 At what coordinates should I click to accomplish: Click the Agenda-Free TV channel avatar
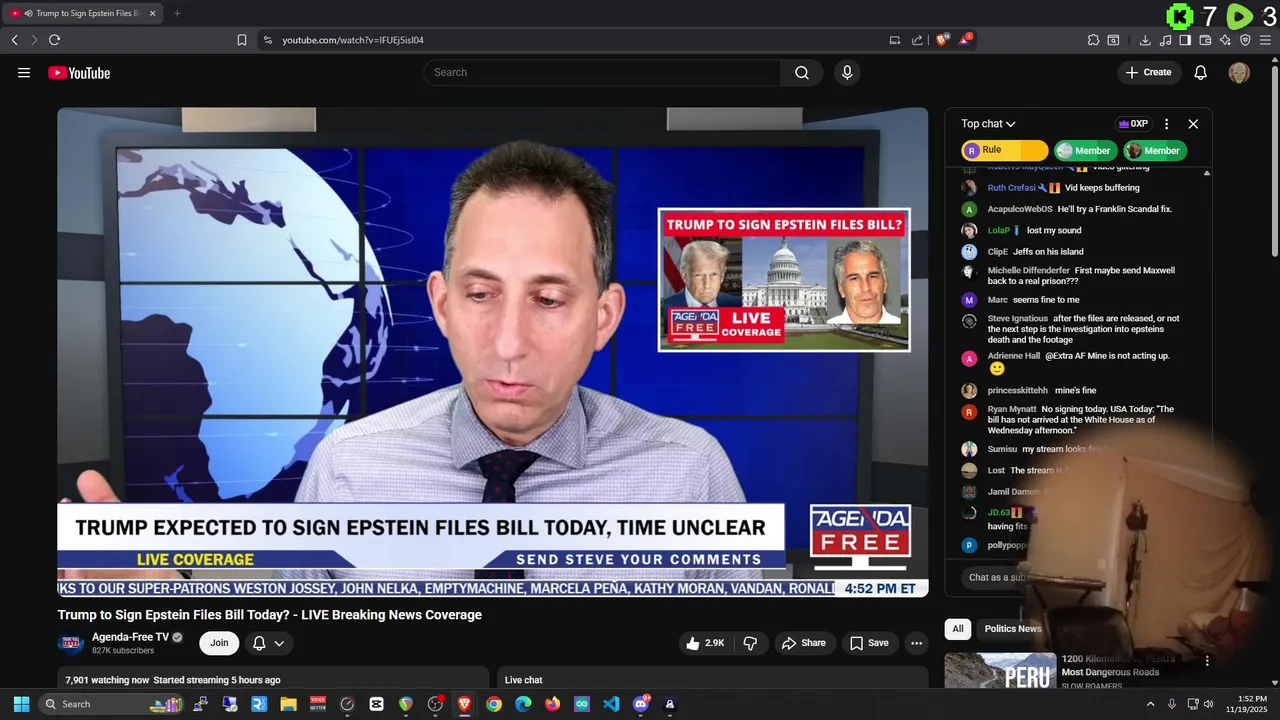tap(71, 643)
